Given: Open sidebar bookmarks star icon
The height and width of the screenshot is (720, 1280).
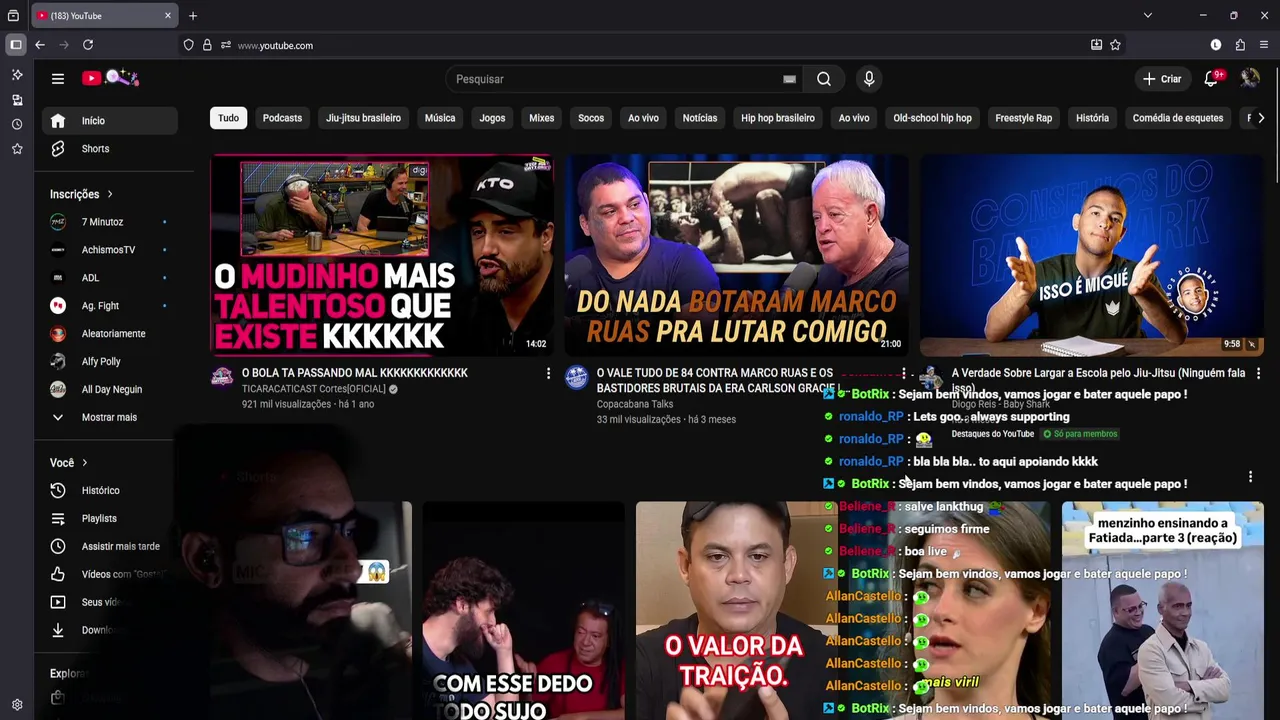Looking at the screenshot, I should pos(17,149).
